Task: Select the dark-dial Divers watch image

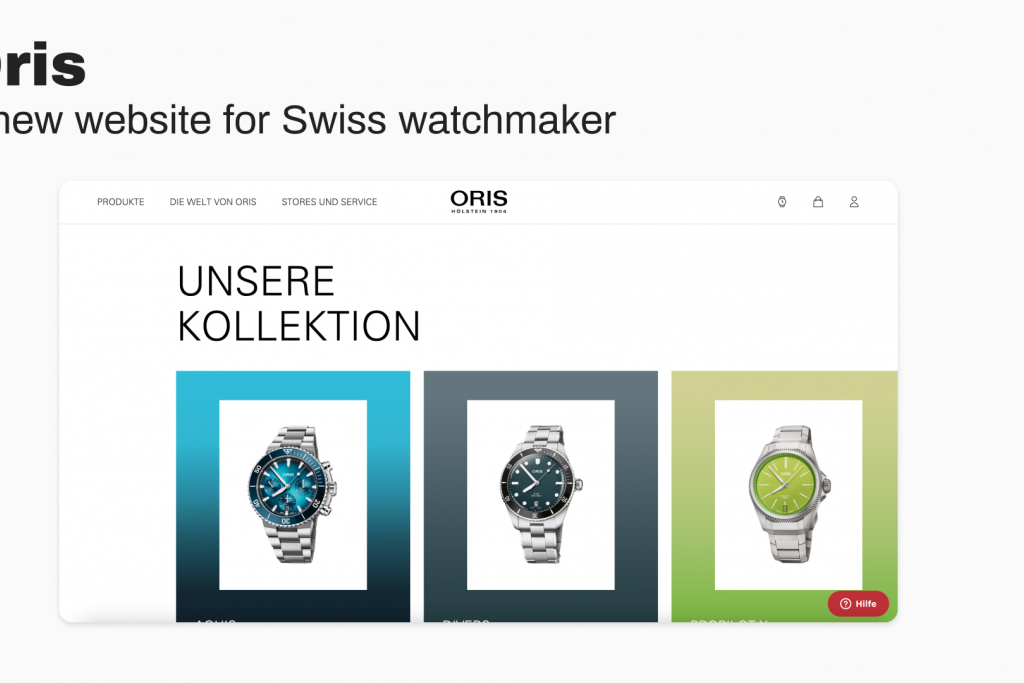Action: point(541,494)
